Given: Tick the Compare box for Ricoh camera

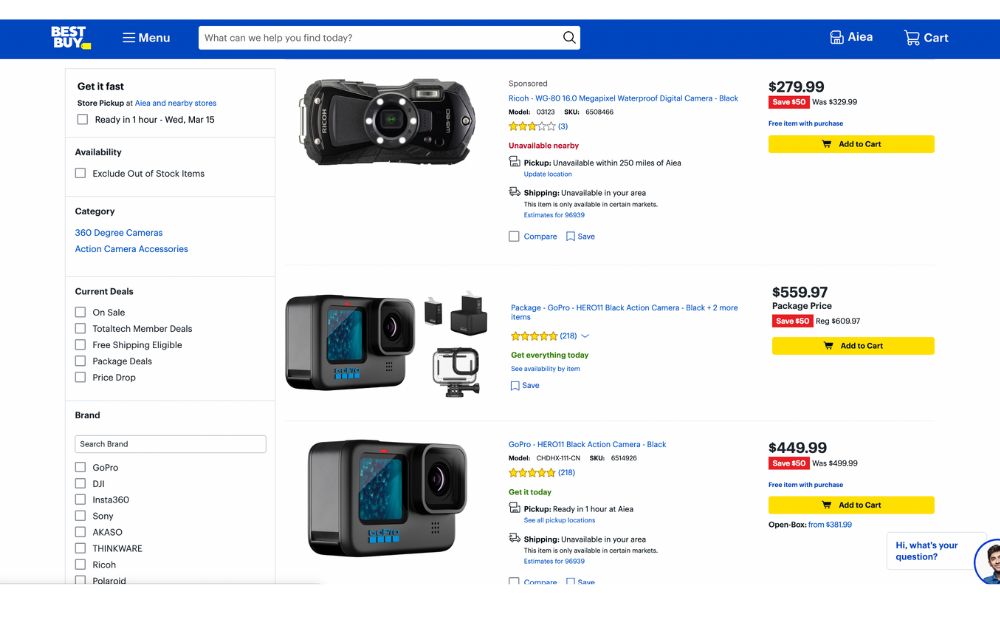Looking at the screenshot, I should [514, 237].
